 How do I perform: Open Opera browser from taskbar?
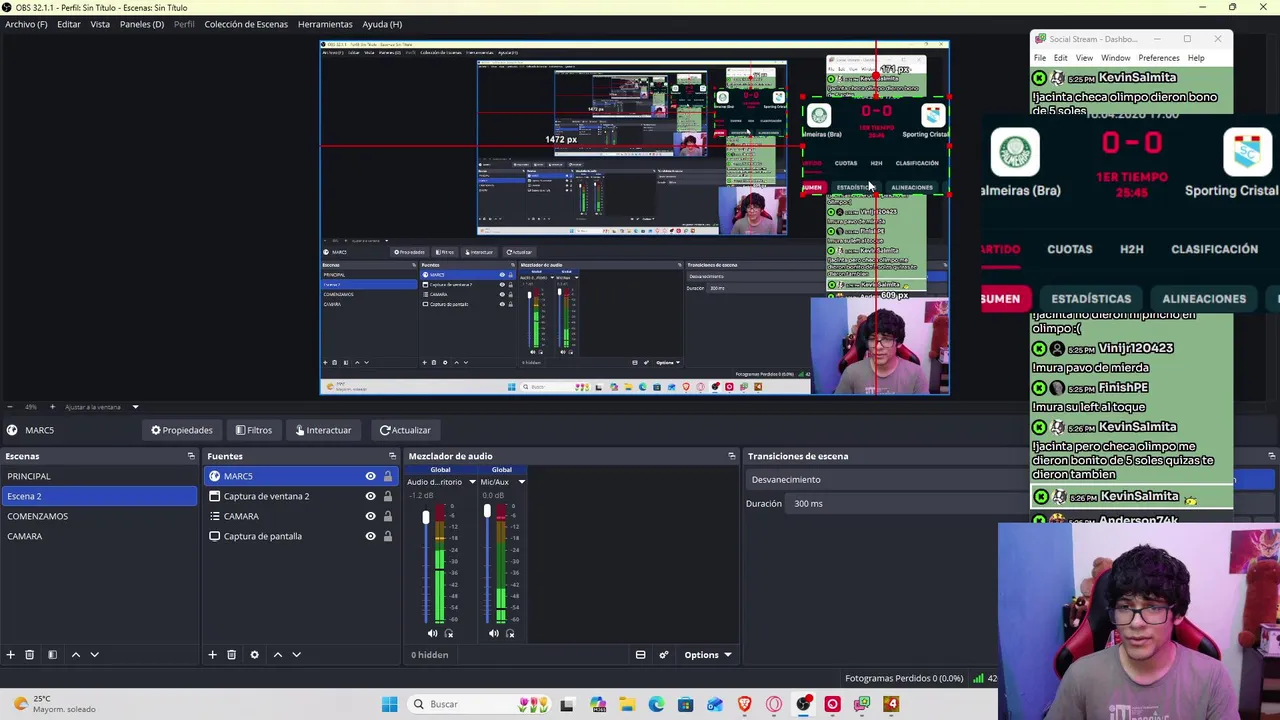(x=774, y=704)
